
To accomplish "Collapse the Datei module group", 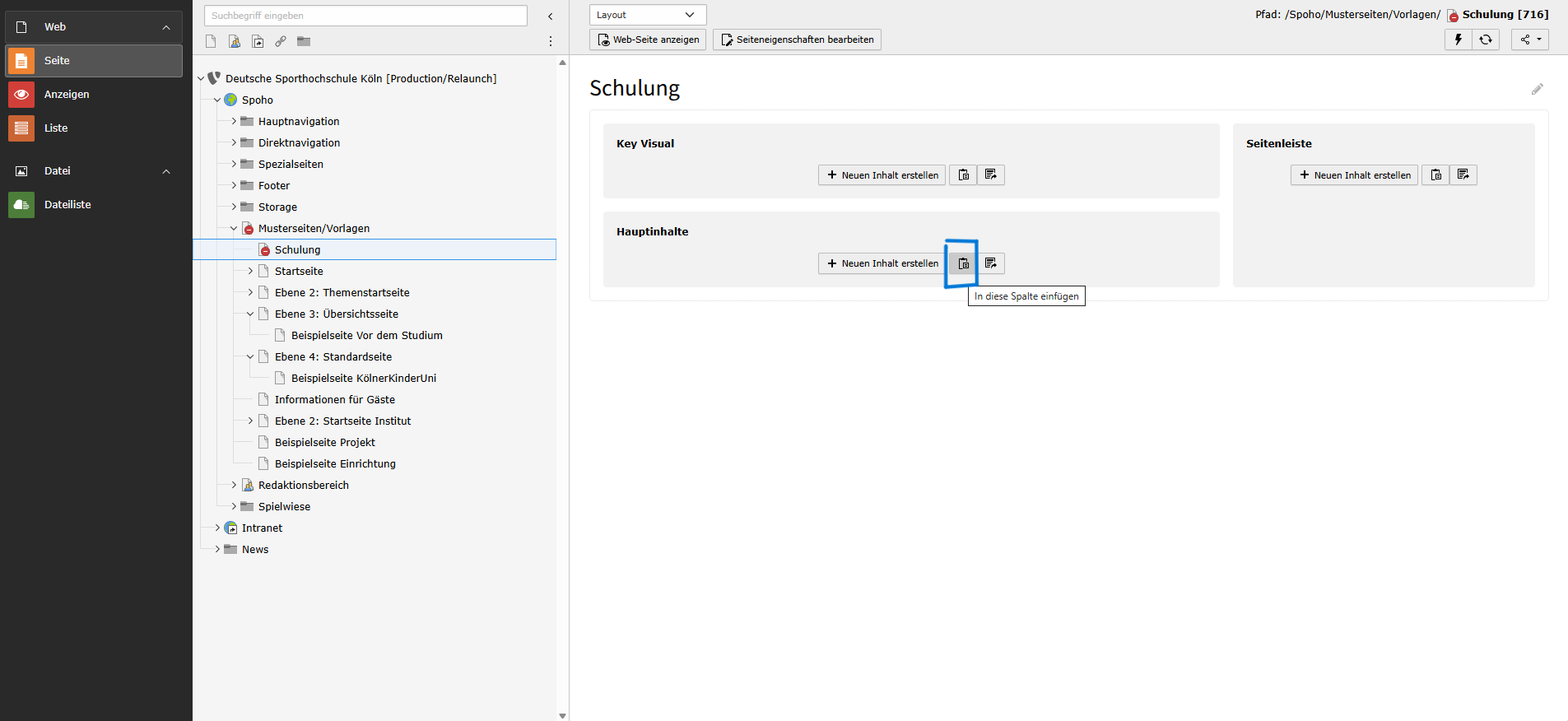I will (x=166, y=171).
